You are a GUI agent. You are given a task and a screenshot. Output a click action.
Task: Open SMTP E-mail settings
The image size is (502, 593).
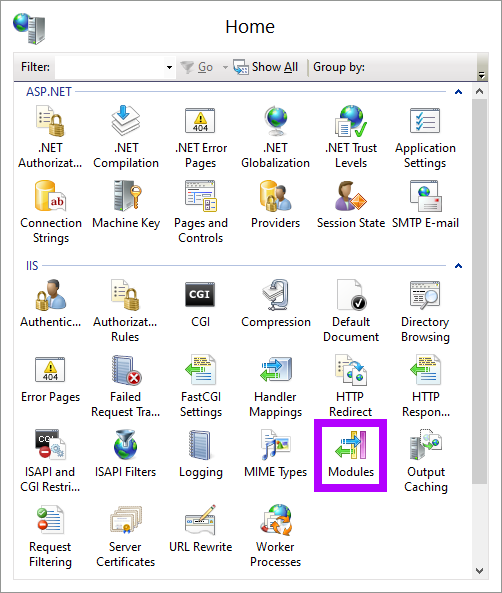pyautogui.click(x=425, y=205)
